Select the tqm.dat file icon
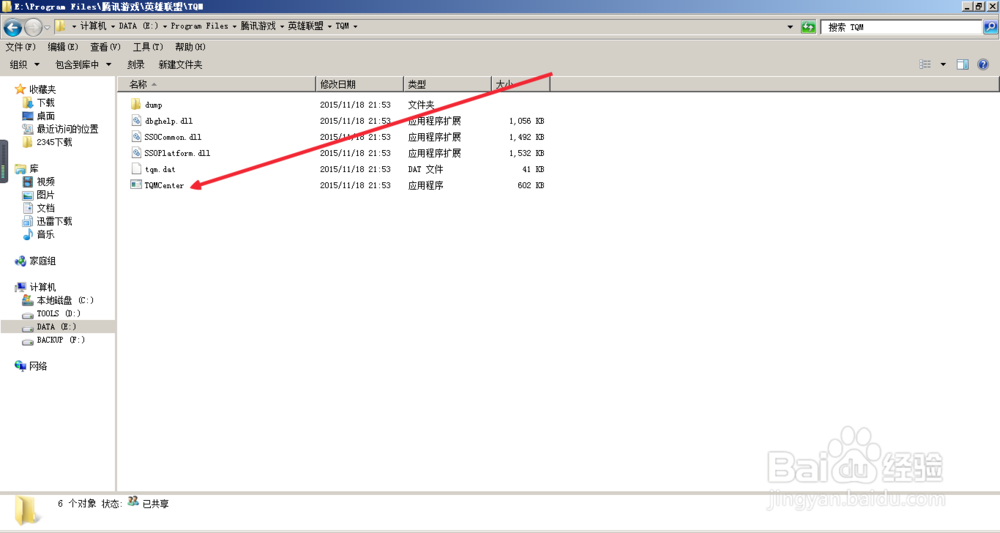The image size is (1000, 533). click(x=136, y=169)
